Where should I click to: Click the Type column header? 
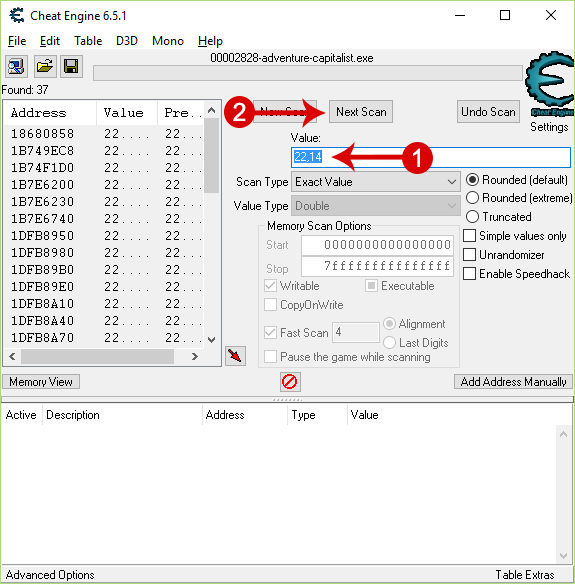[x=318, y=415]
